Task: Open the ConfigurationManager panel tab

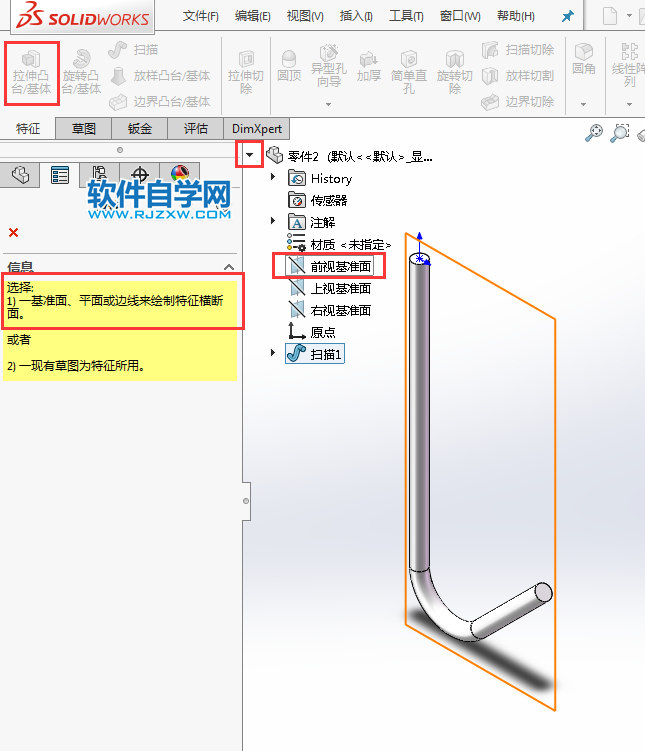Action: click(x=100, y=172)
